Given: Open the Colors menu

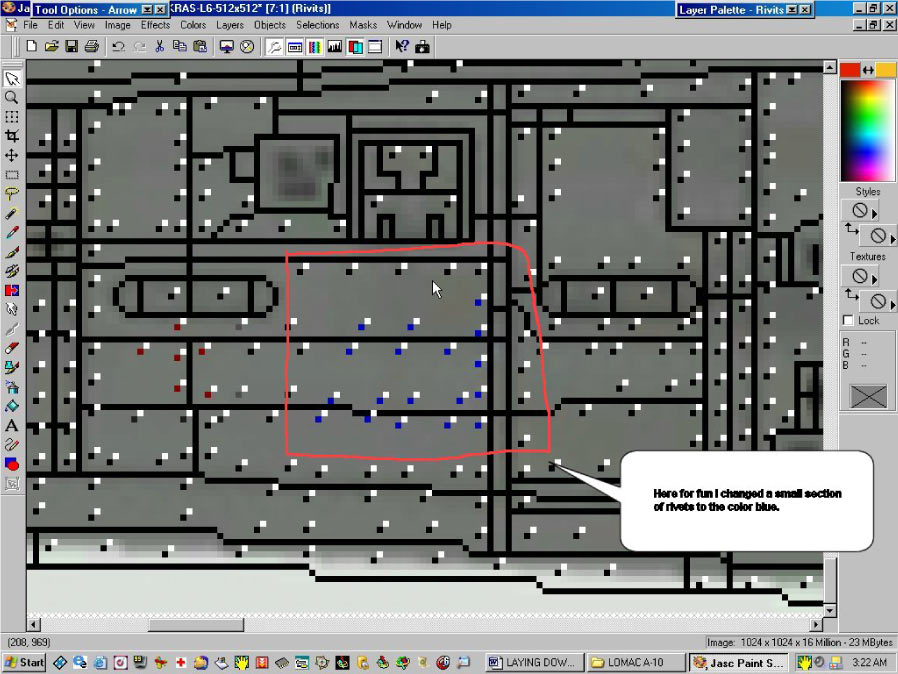Looking at the screenshot, I should tap(193, 25).
